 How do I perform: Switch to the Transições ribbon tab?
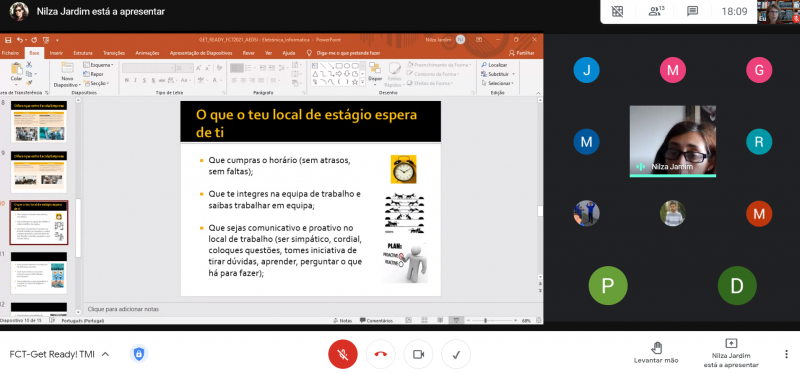coord(114,53)
